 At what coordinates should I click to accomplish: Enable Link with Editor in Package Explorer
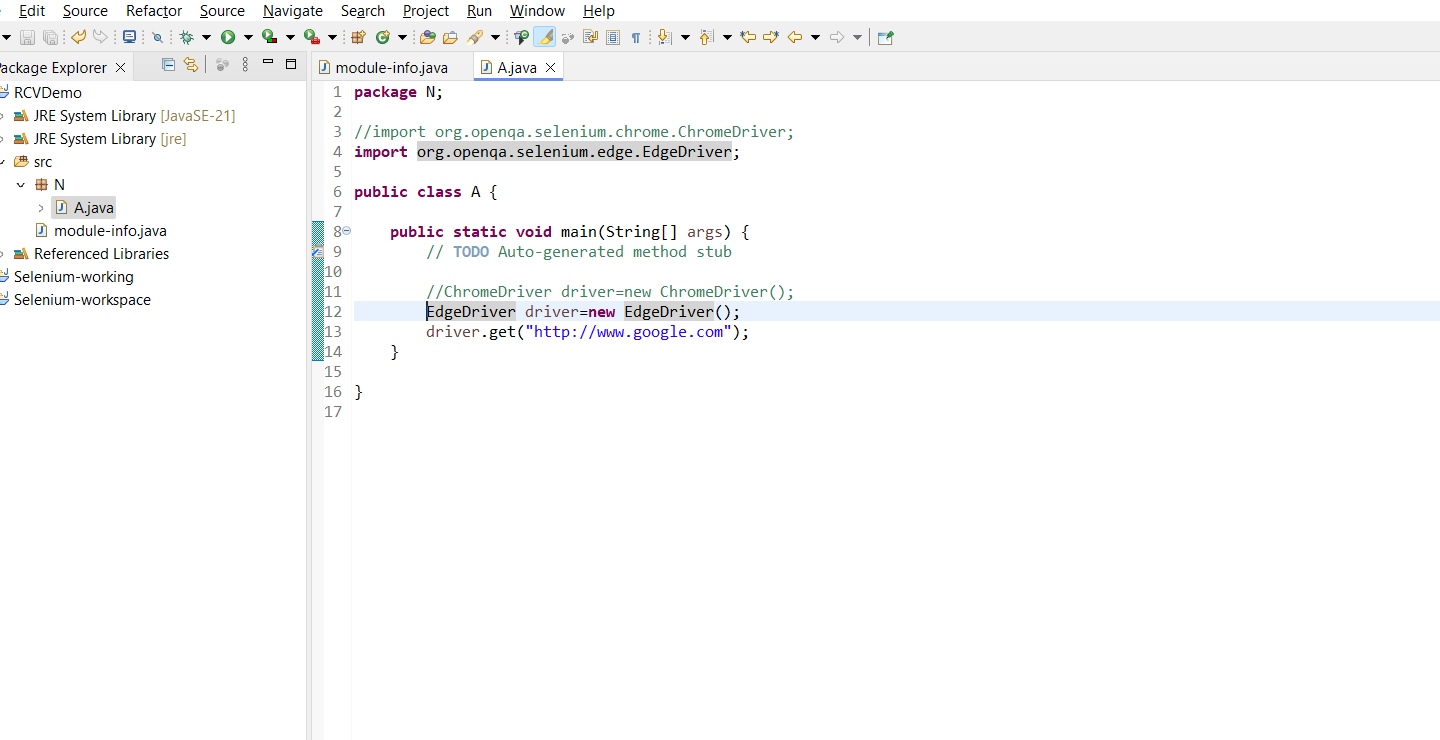[190, 64]
